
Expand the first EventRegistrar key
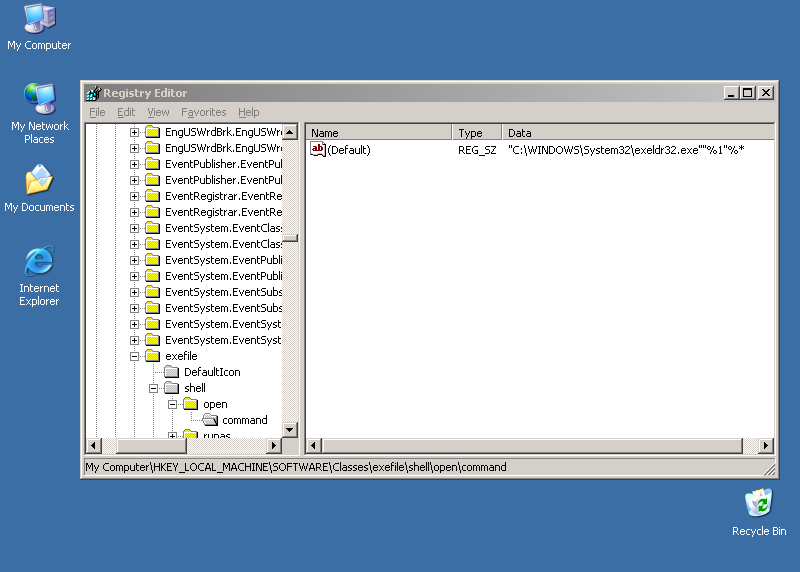point(134,196)
